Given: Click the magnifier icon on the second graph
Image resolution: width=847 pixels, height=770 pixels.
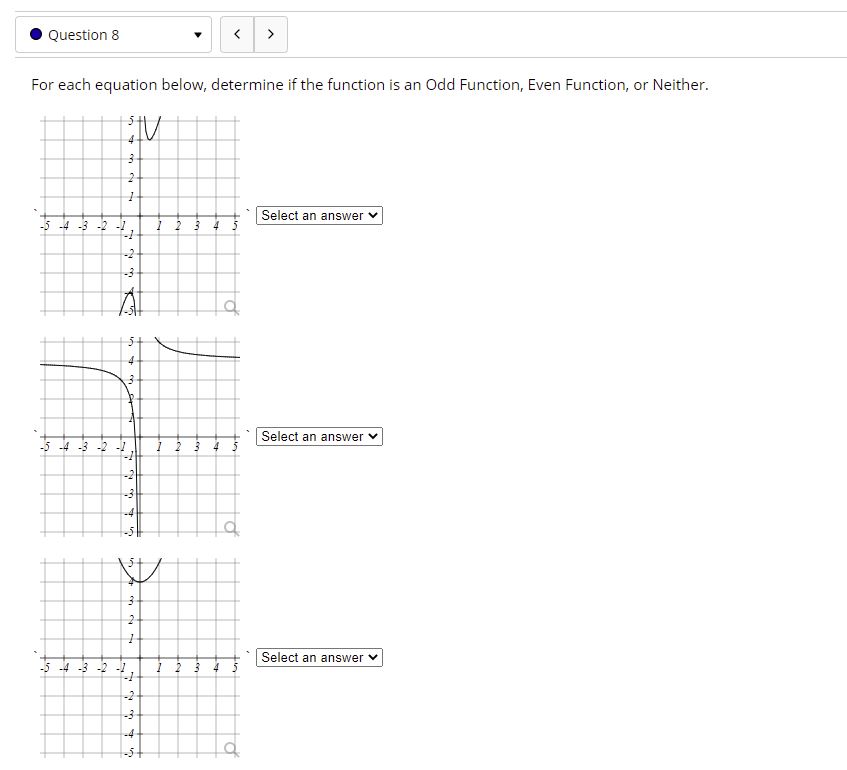Looking at the screenshot, I should point(231,529).
